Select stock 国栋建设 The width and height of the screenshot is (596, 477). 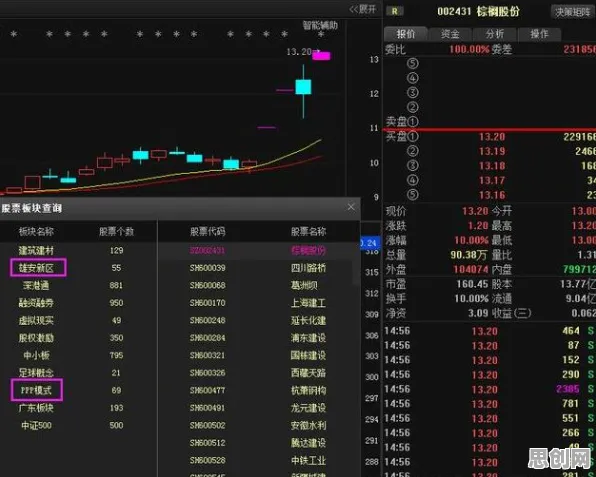point(308,355)
